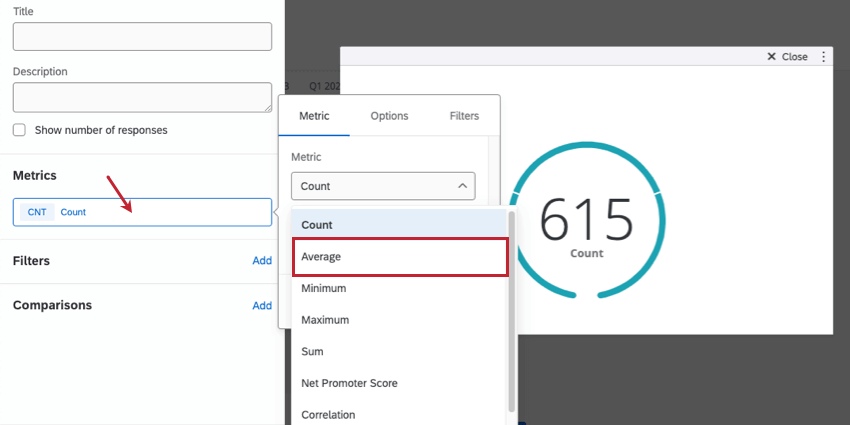This screenshot has width=850, height=425.
Task: Click Add link next to Filters
Action: pyautogui.click(x=261, y=261)
